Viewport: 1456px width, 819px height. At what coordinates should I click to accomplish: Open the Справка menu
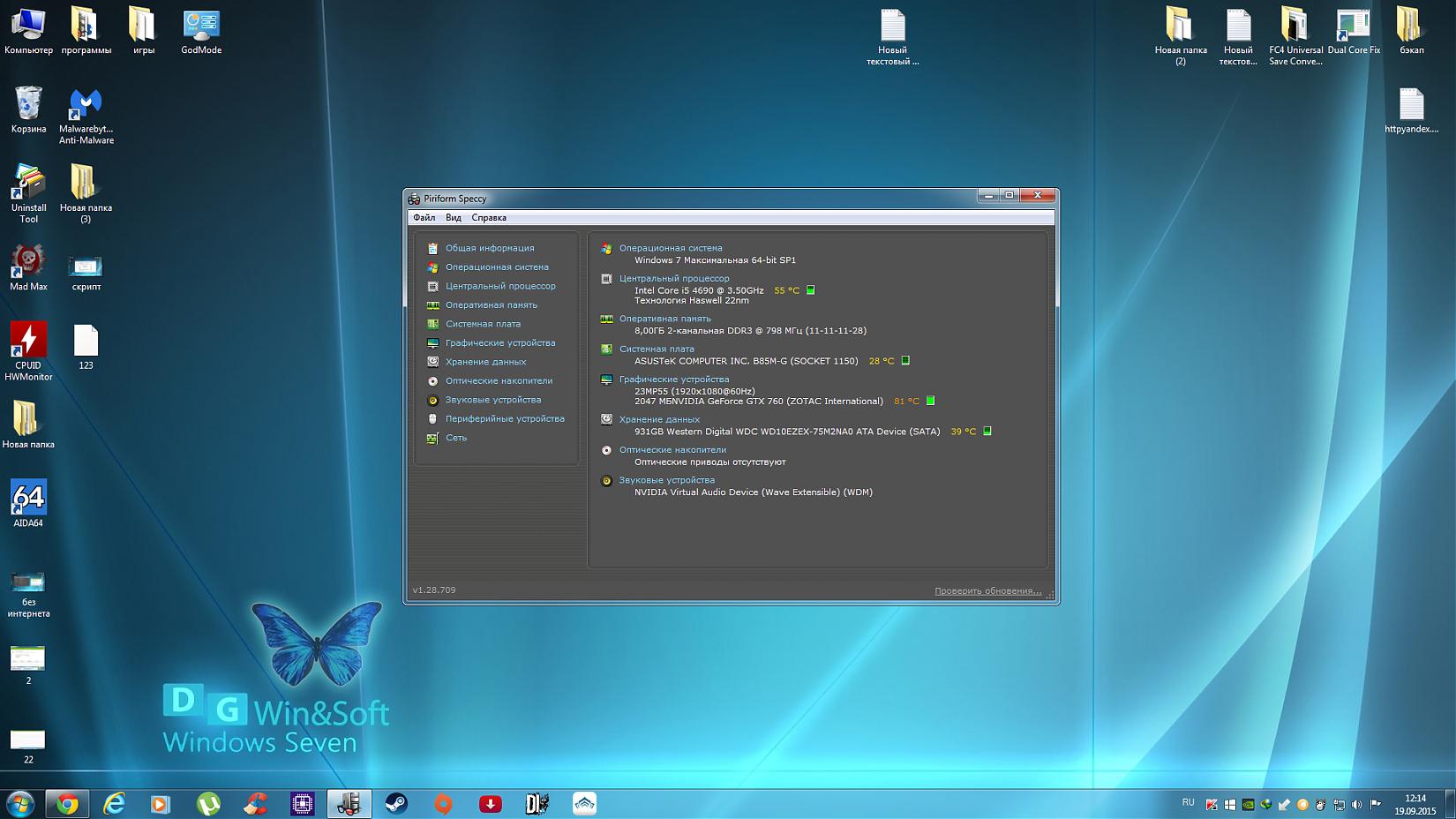(x=489, y=218)
